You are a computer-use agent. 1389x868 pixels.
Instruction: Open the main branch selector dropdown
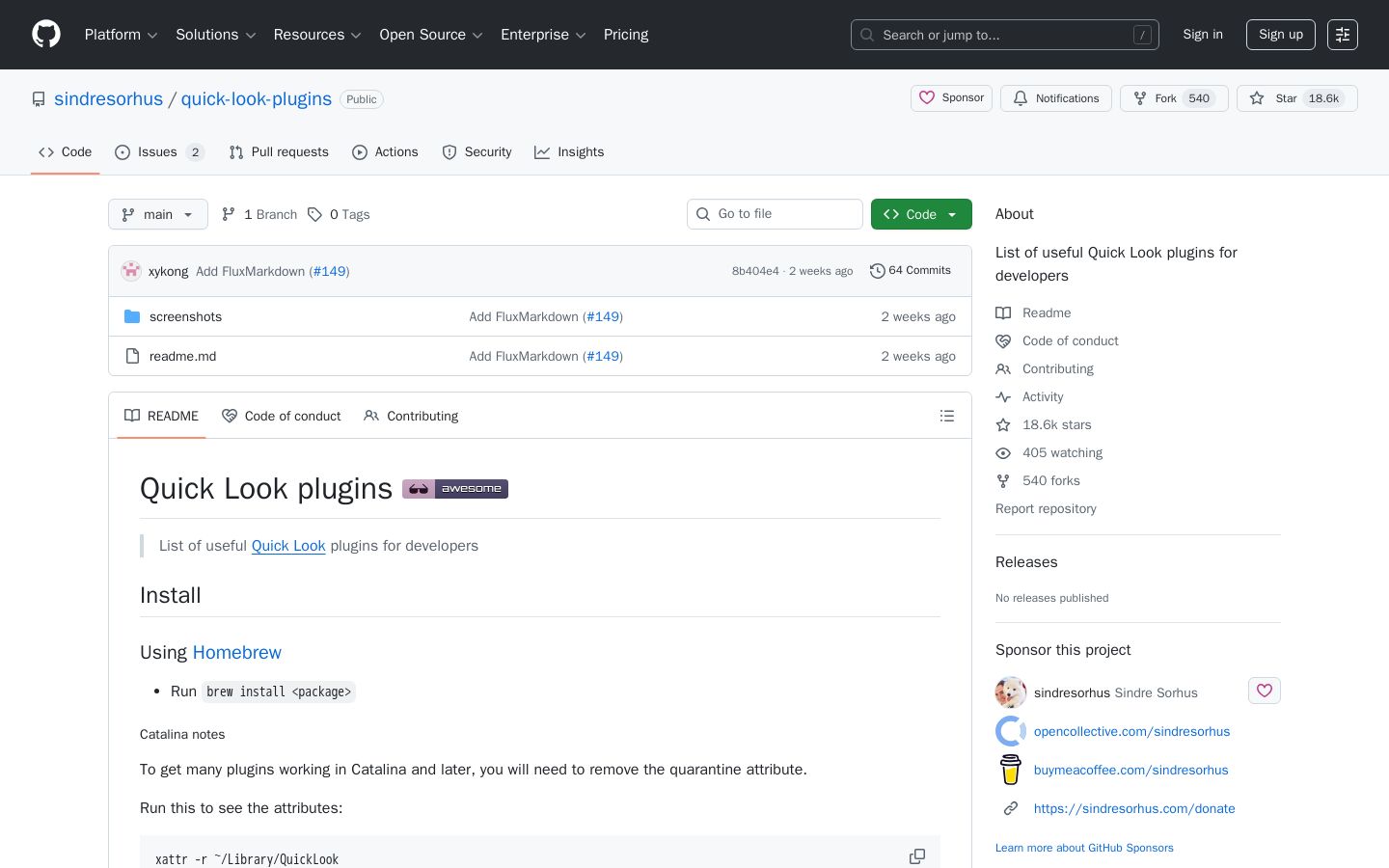click(x=158, y=214)
